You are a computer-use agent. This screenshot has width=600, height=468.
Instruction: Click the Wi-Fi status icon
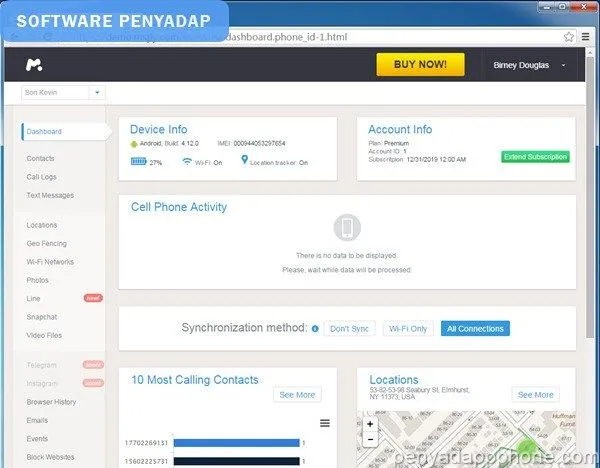pos(187,161)
